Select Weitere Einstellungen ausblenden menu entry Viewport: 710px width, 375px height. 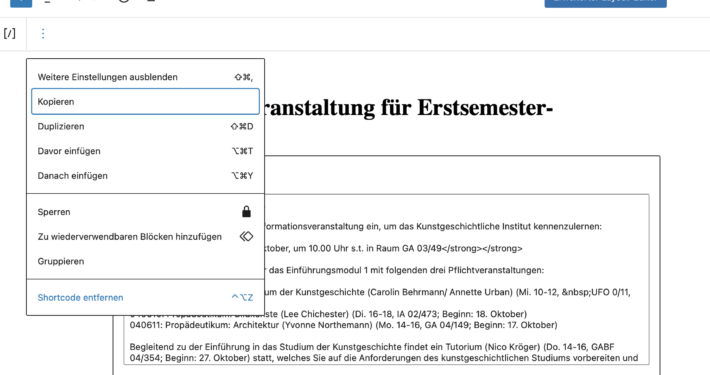(x=145, y=77)
